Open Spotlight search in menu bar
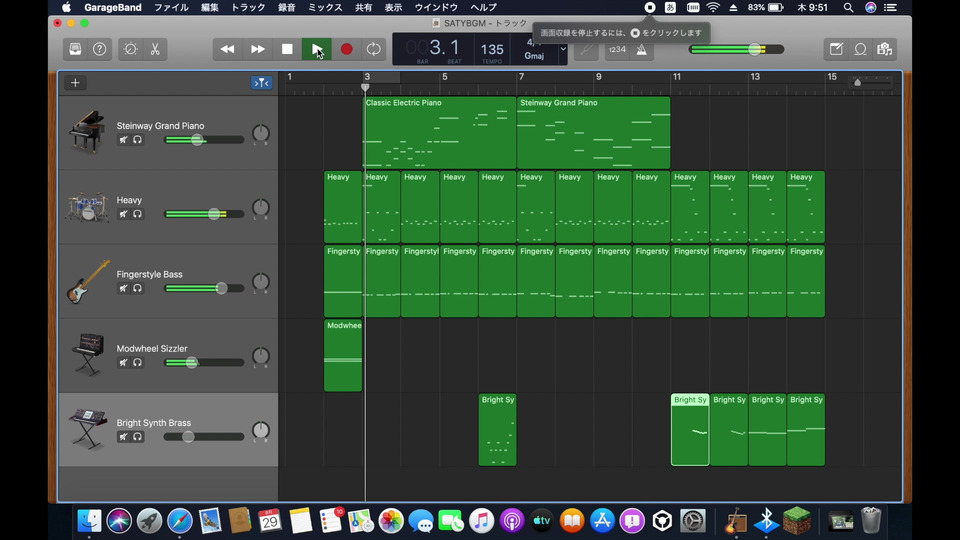Viewport: 960px width, 540px height. click(x=848, y=7)
